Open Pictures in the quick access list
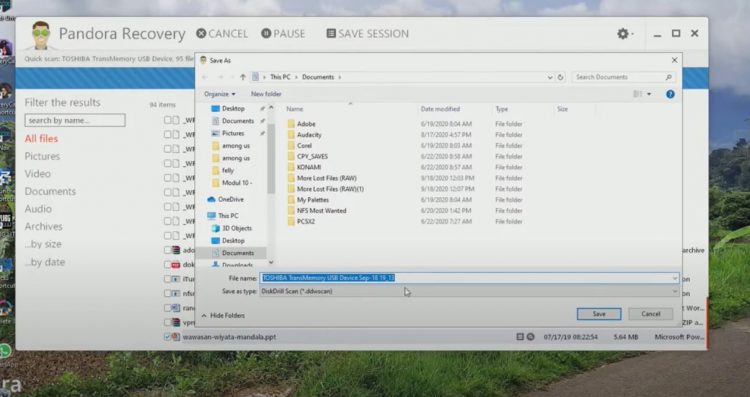The width and height of the screenshot is (750, 397). click(x=233, y=133)
